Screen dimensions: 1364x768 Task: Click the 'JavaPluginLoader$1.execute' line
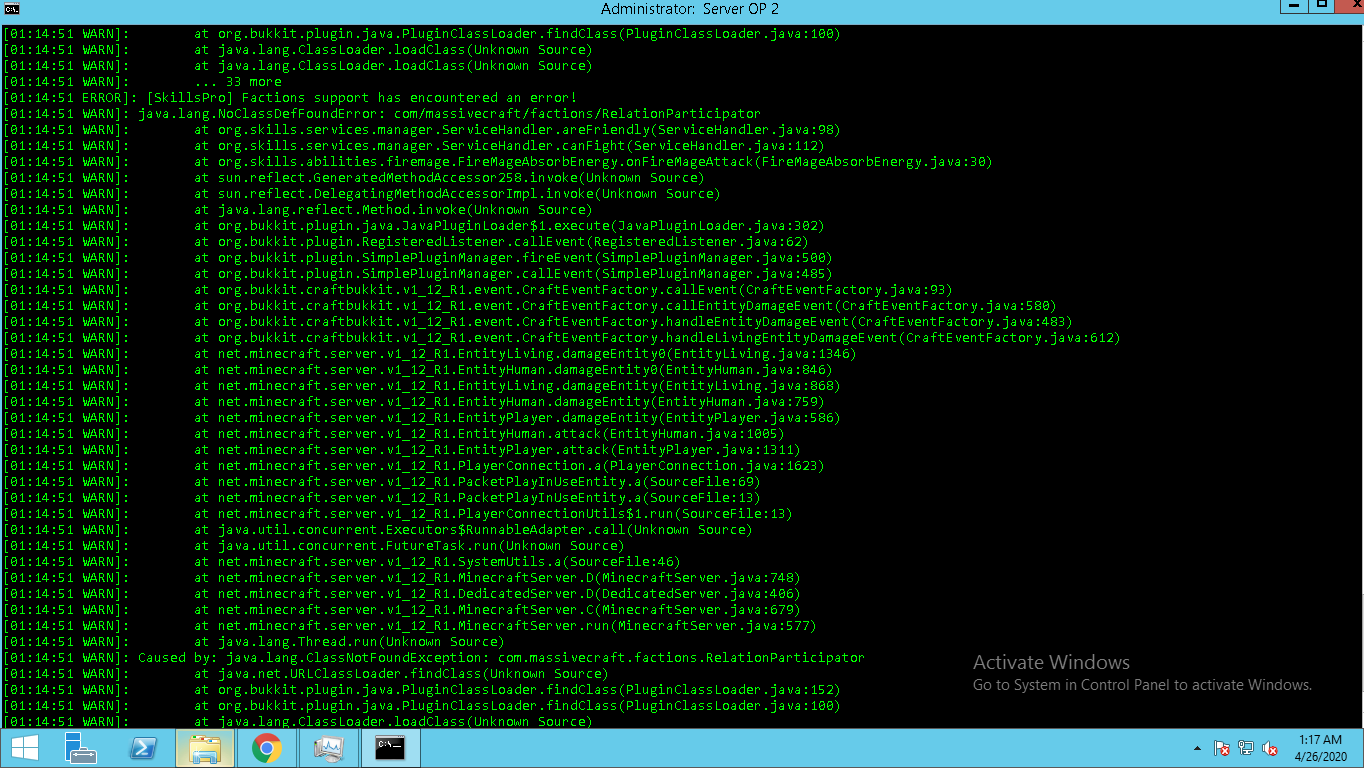pyautogui.click(x=413, y=226)
